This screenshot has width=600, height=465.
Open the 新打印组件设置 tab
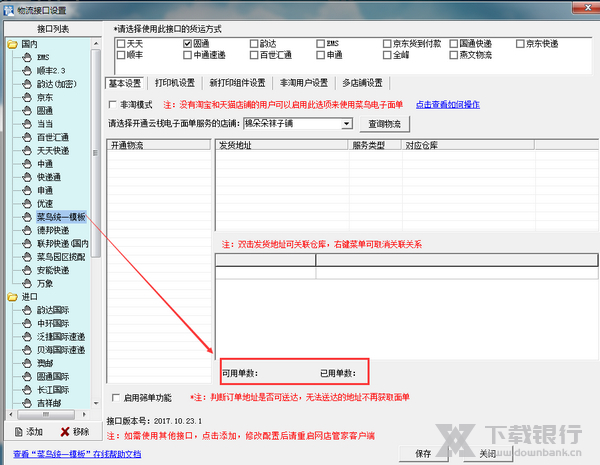tap(237, 83)
